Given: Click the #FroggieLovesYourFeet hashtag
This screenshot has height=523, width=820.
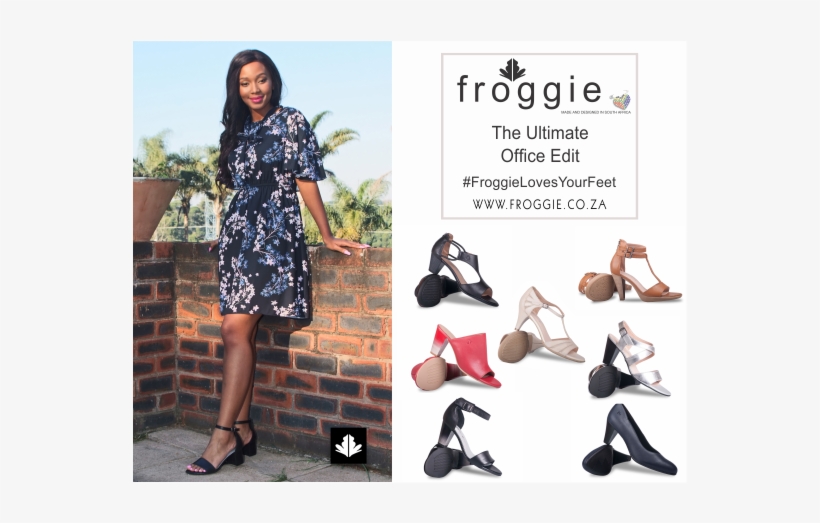Looking at the screenshot, I should coord(539,182).
